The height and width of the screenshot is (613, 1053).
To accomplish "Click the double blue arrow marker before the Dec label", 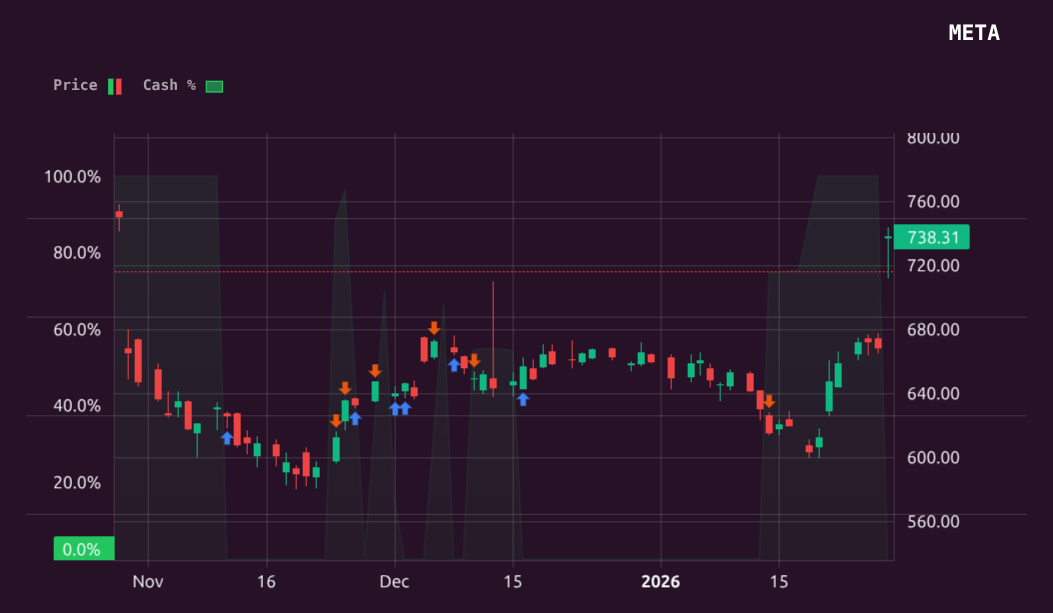I will (x=400, y=408).
